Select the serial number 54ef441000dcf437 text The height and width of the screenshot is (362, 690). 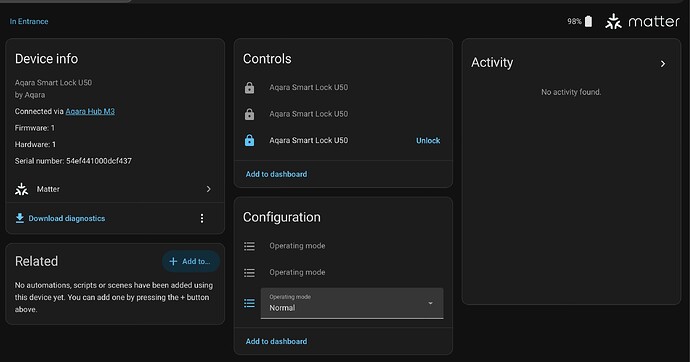pyautogui.click(x=99, y=161)
